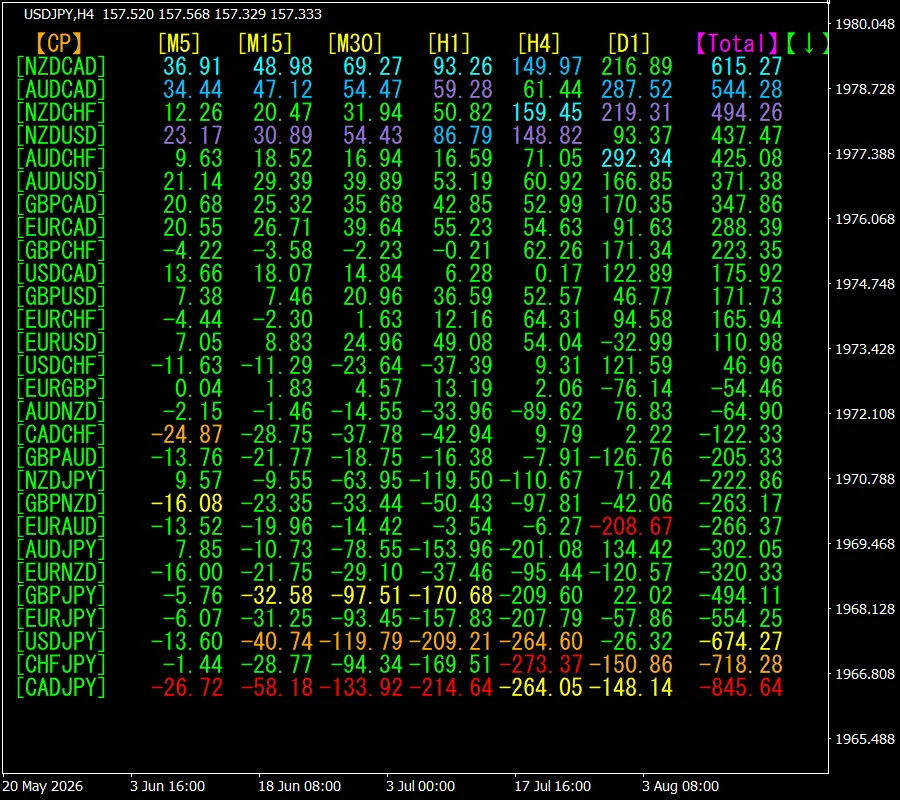Click the yellow M5 value -16.08
This screenshot has height=800, width=900.
tap(187, 503)
